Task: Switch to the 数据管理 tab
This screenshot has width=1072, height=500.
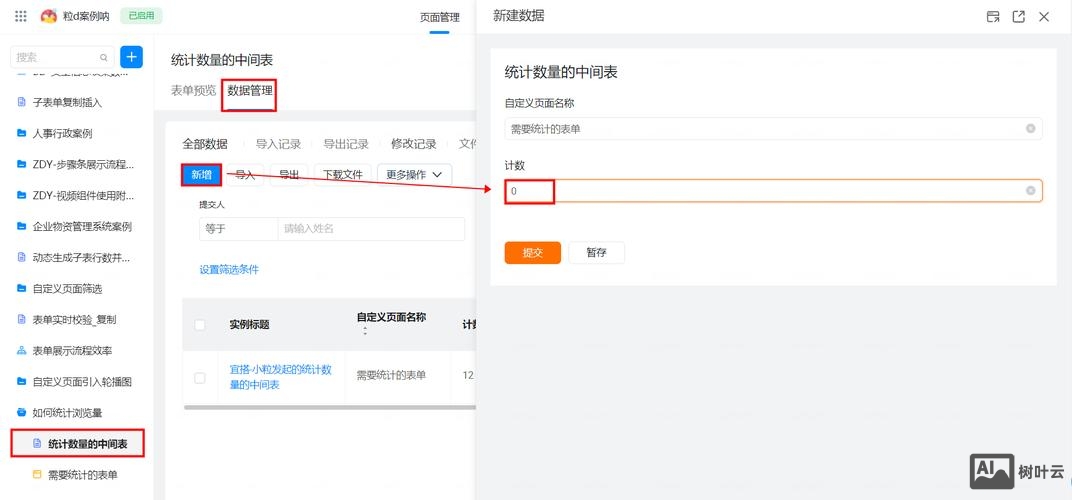Action: [x=250, y=90]
